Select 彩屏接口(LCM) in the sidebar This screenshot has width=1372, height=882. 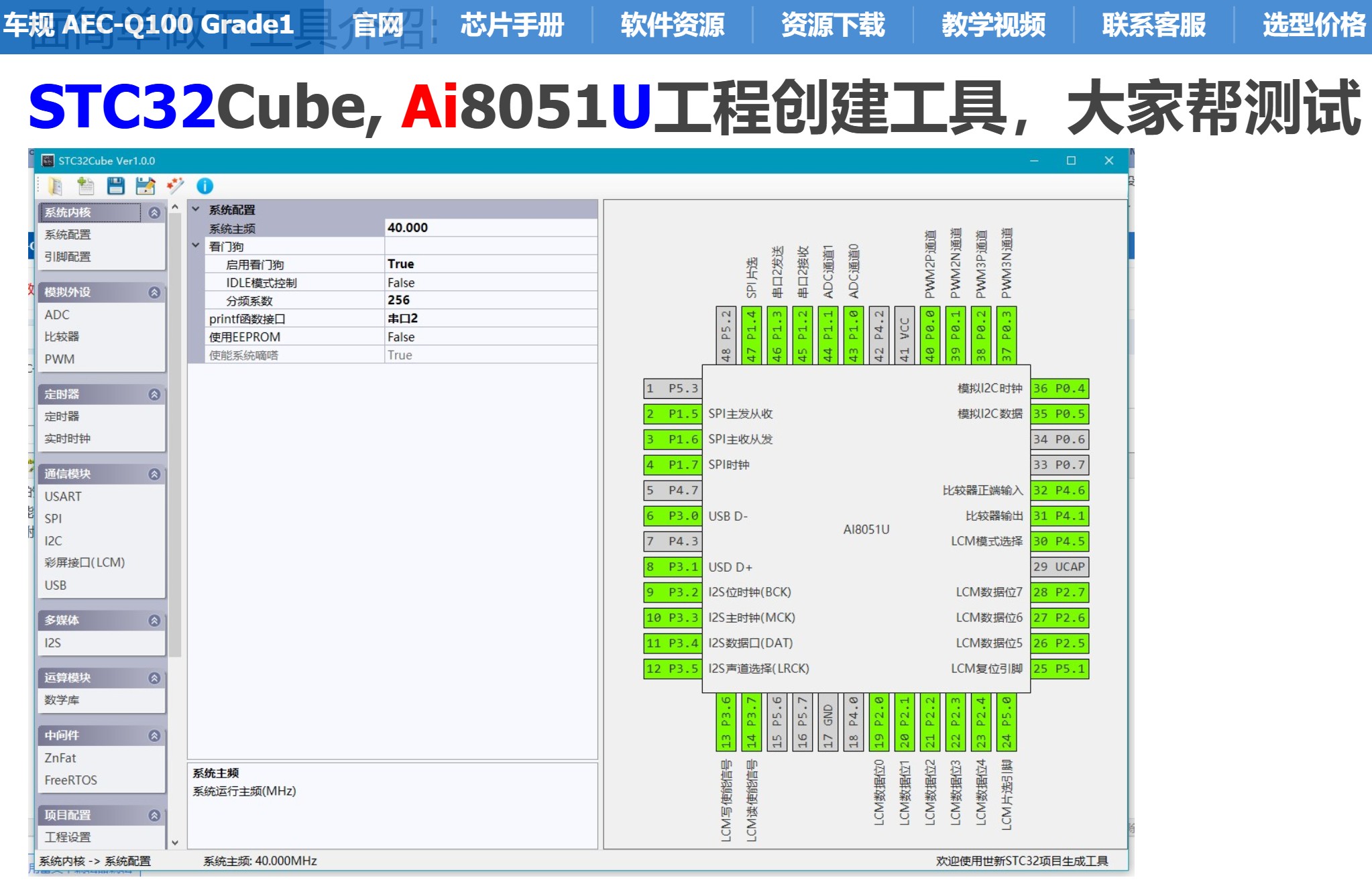click(85, 562)
